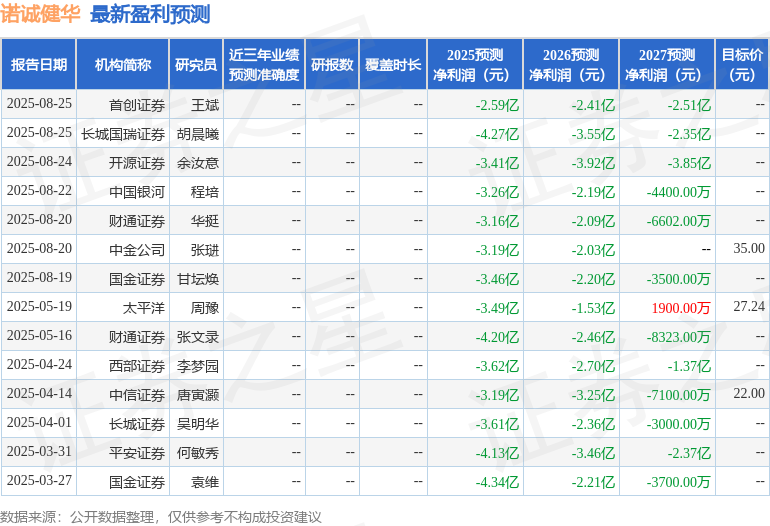Click the 2025 forecast -4.27亿
The height and width of the screenshot is (526, 770).
497,134
